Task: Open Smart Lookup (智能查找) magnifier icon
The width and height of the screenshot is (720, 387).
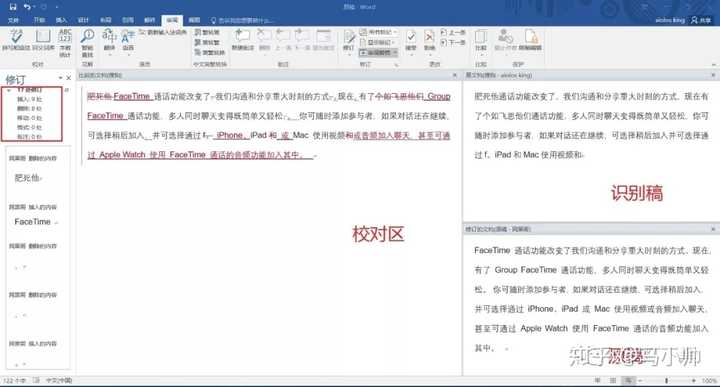Action: [x=87, y=43]
